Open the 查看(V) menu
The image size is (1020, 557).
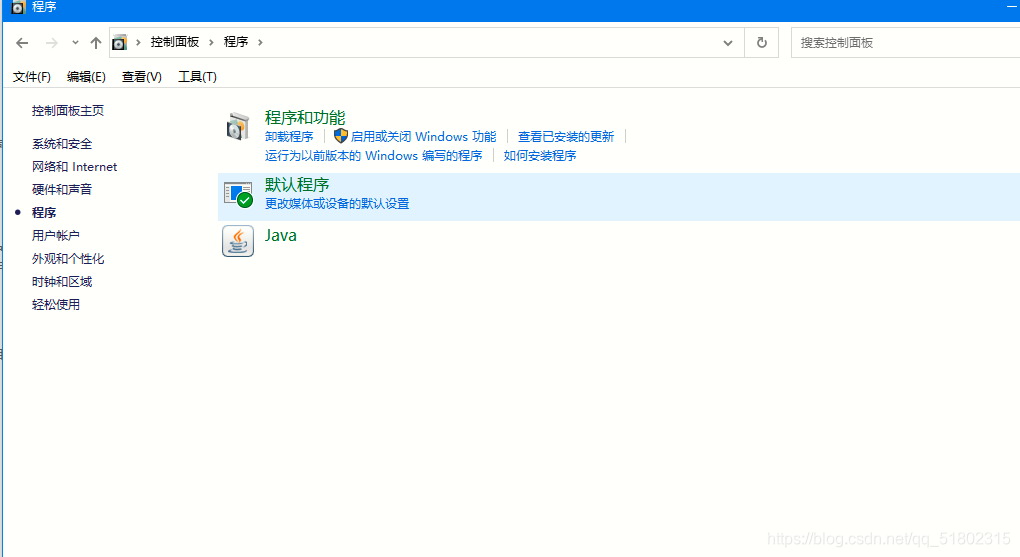click(141, 77)
